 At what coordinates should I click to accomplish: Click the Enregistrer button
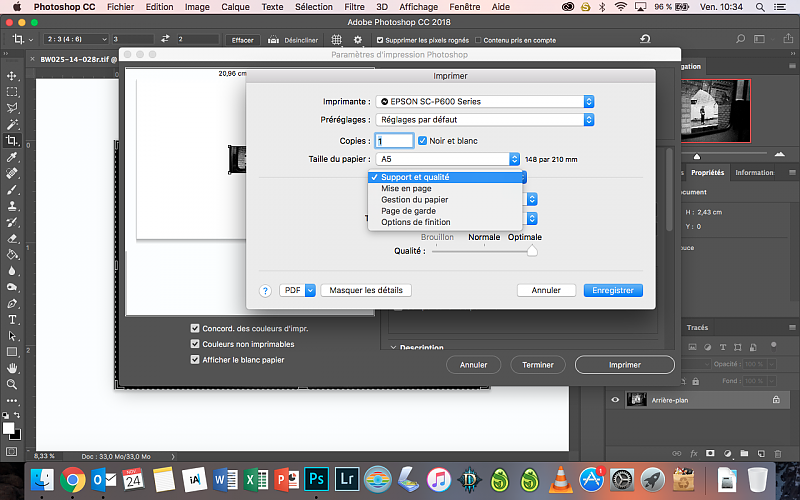click(612, 290)
